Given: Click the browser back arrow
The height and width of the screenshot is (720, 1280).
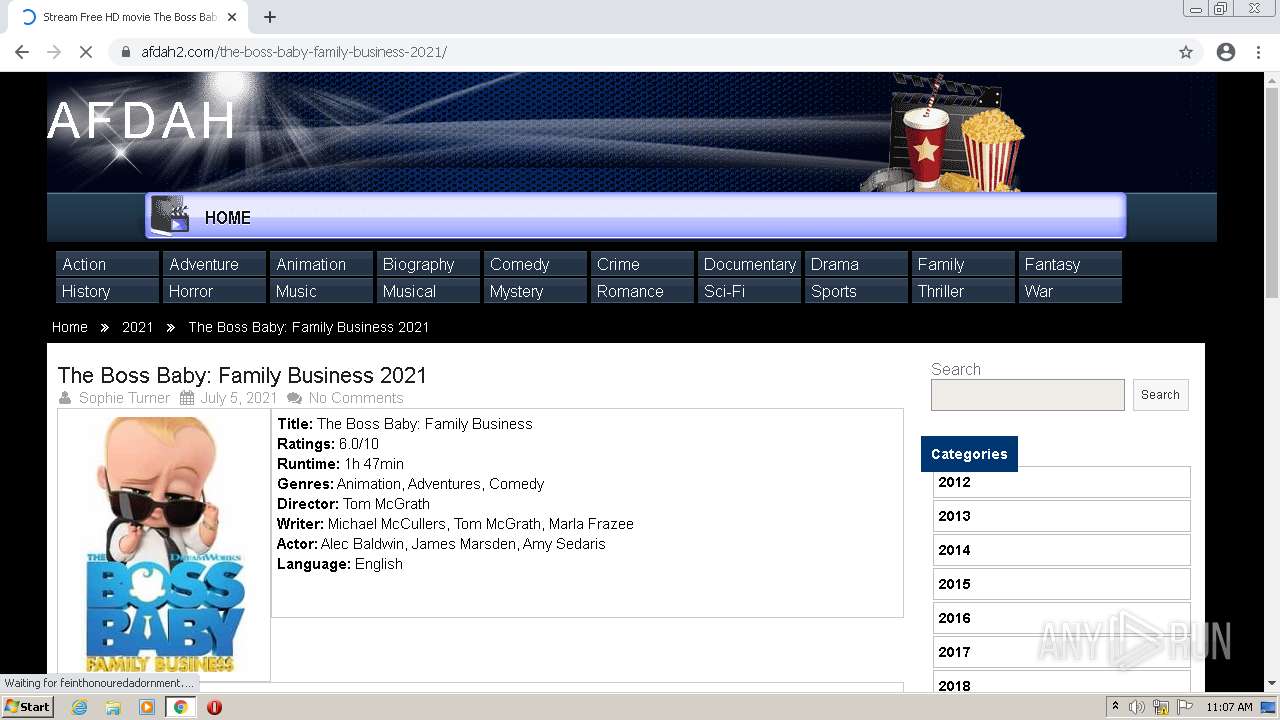Looking at the screenshot, I should (x=22, y=52).
